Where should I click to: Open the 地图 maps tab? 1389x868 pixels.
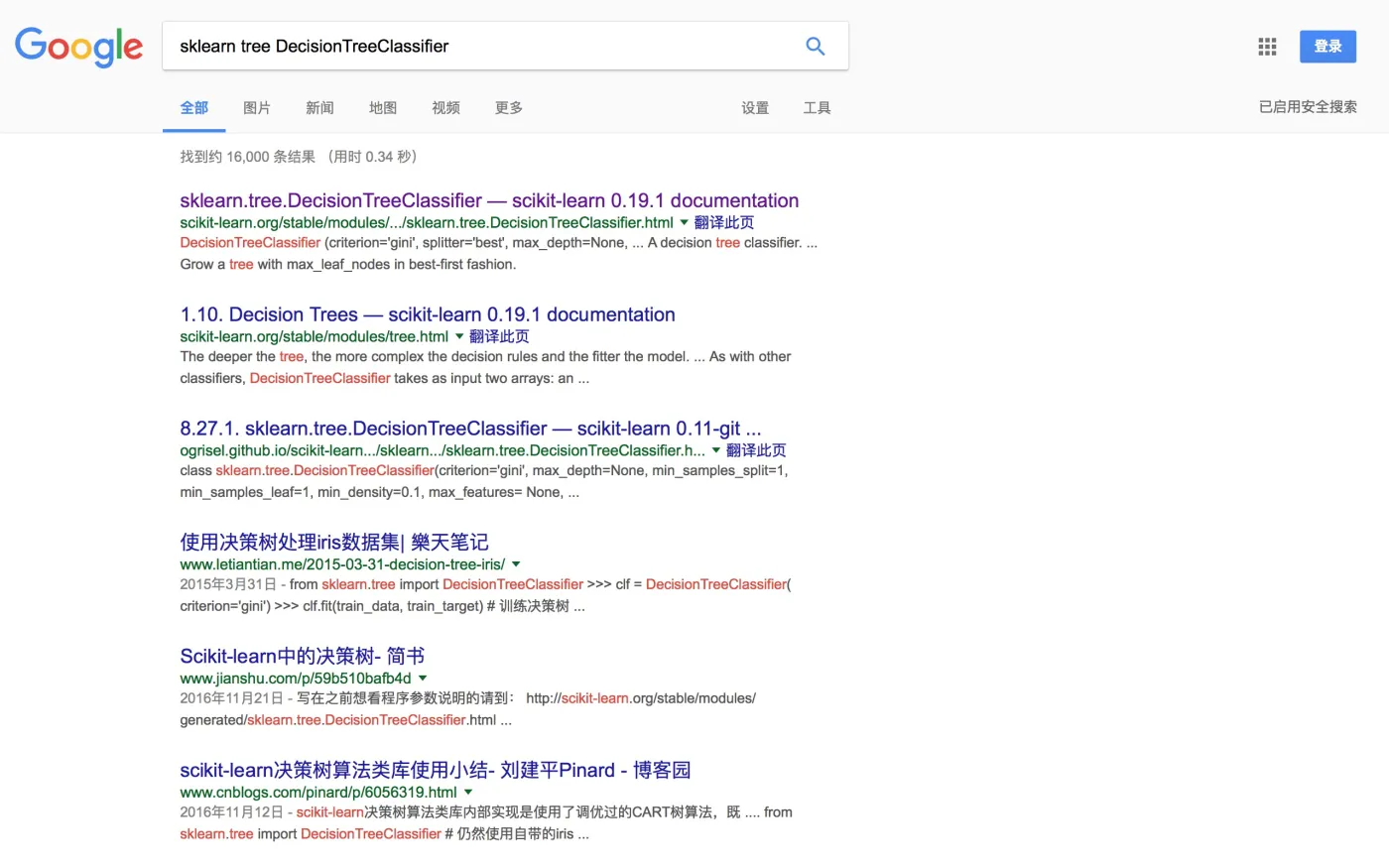pyautogui.click(x=383, y=108)
